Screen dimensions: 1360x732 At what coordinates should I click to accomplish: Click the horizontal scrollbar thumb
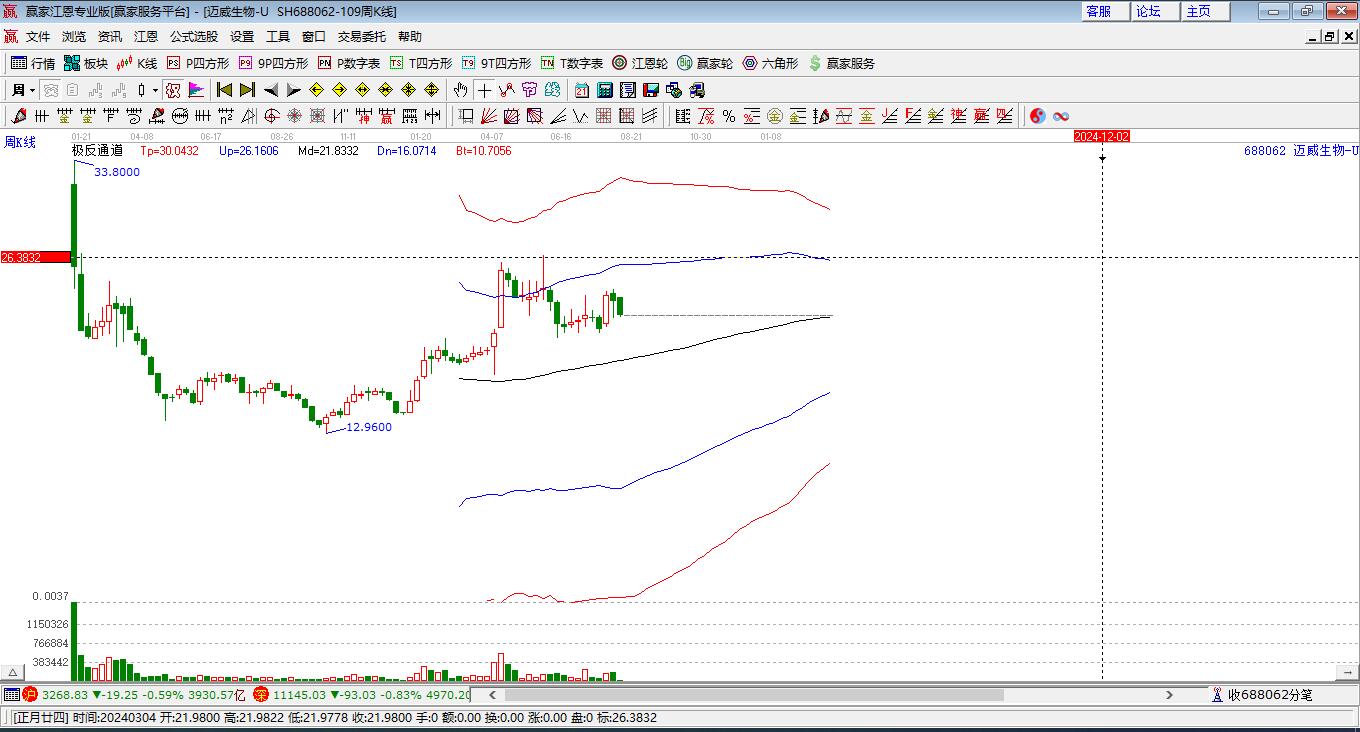click(753, 695)
